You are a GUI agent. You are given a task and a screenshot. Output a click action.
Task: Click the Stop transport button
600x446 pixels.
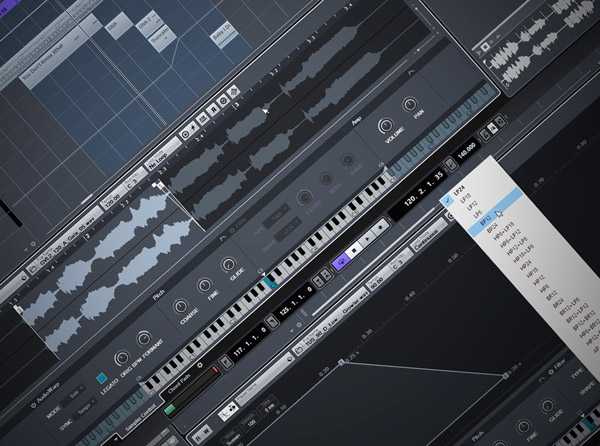(354, 250)
